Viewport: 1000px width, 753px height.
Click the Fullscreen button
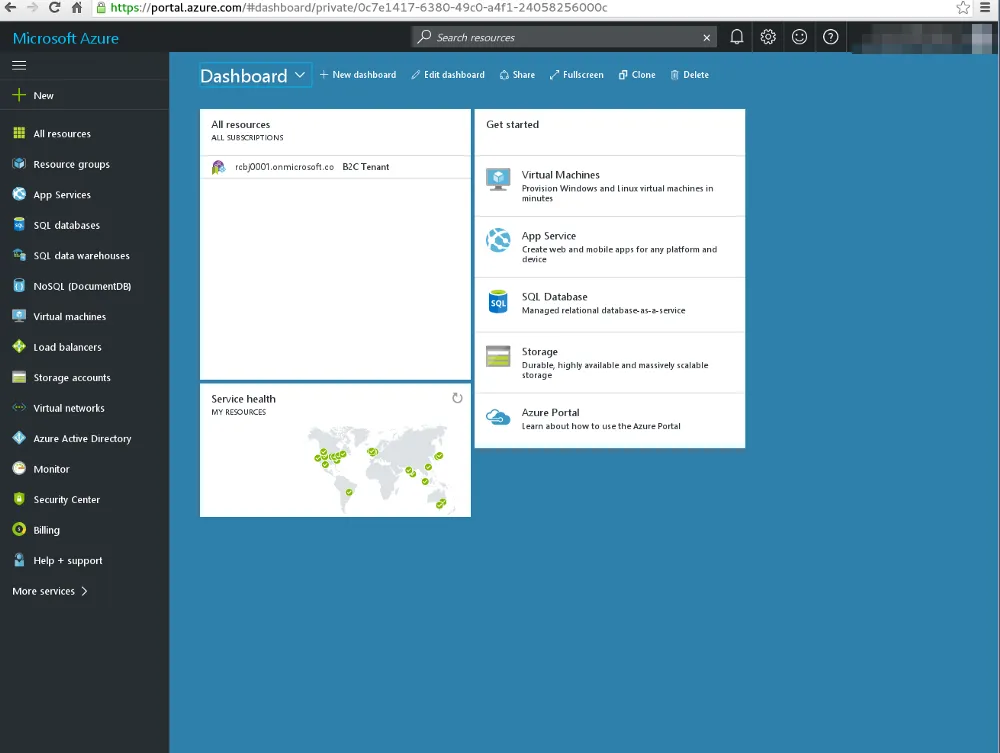pos(577,75)
